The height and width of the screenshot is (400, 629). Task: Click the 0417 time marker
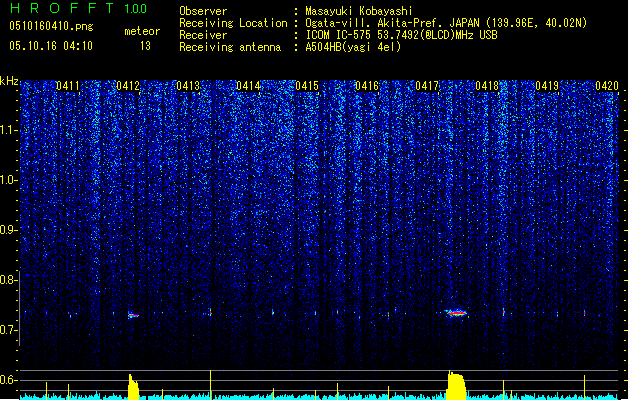(427, 86)
